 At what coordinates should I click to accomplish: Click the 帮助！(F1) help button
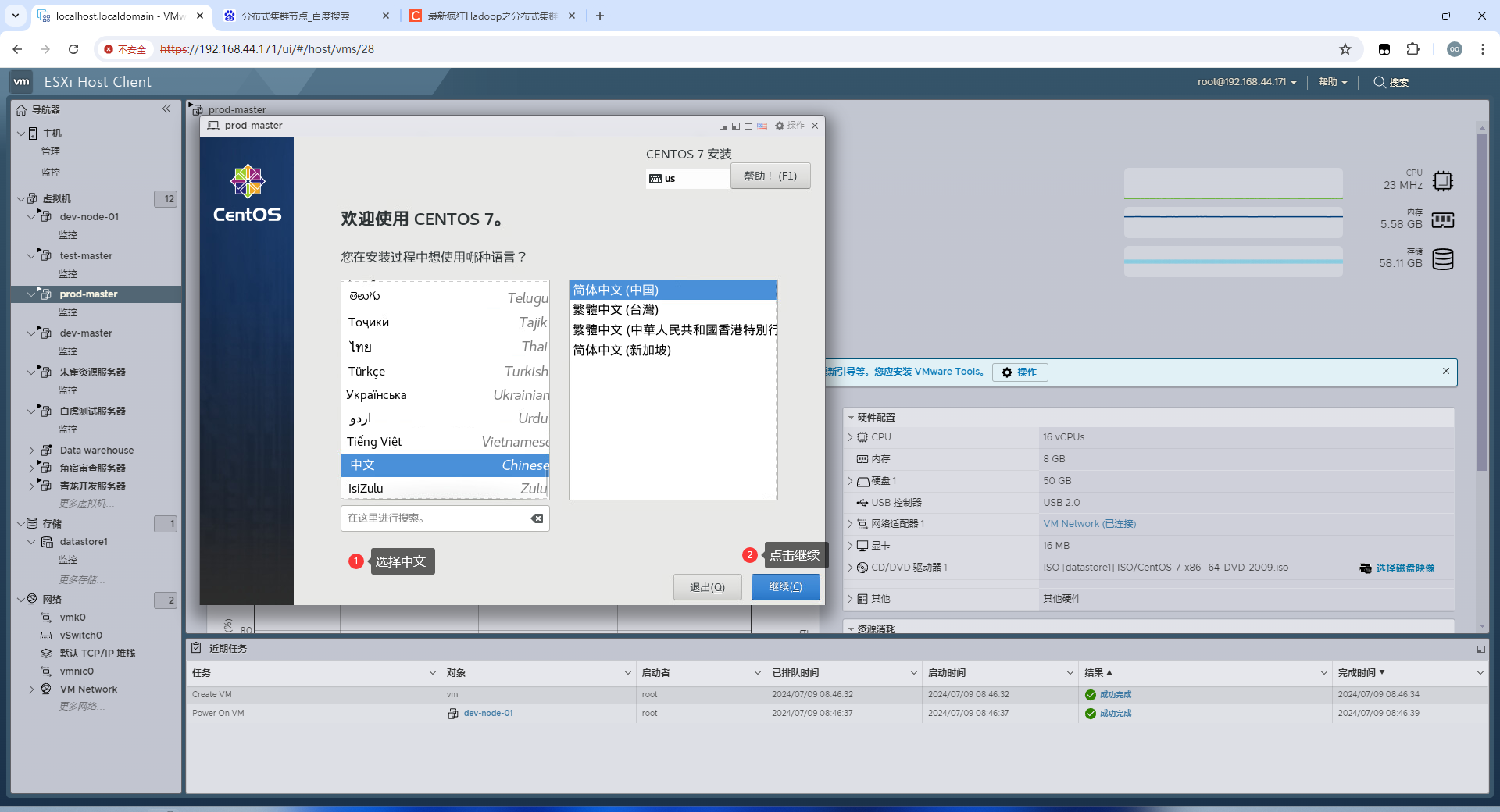770,176
